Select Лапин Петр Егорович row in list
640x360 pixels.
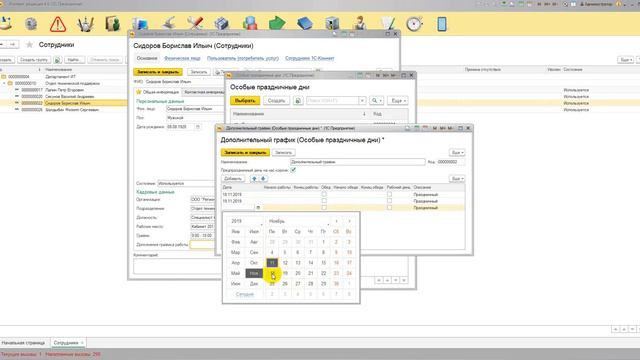pyautogui.click(x=64, y=90)
